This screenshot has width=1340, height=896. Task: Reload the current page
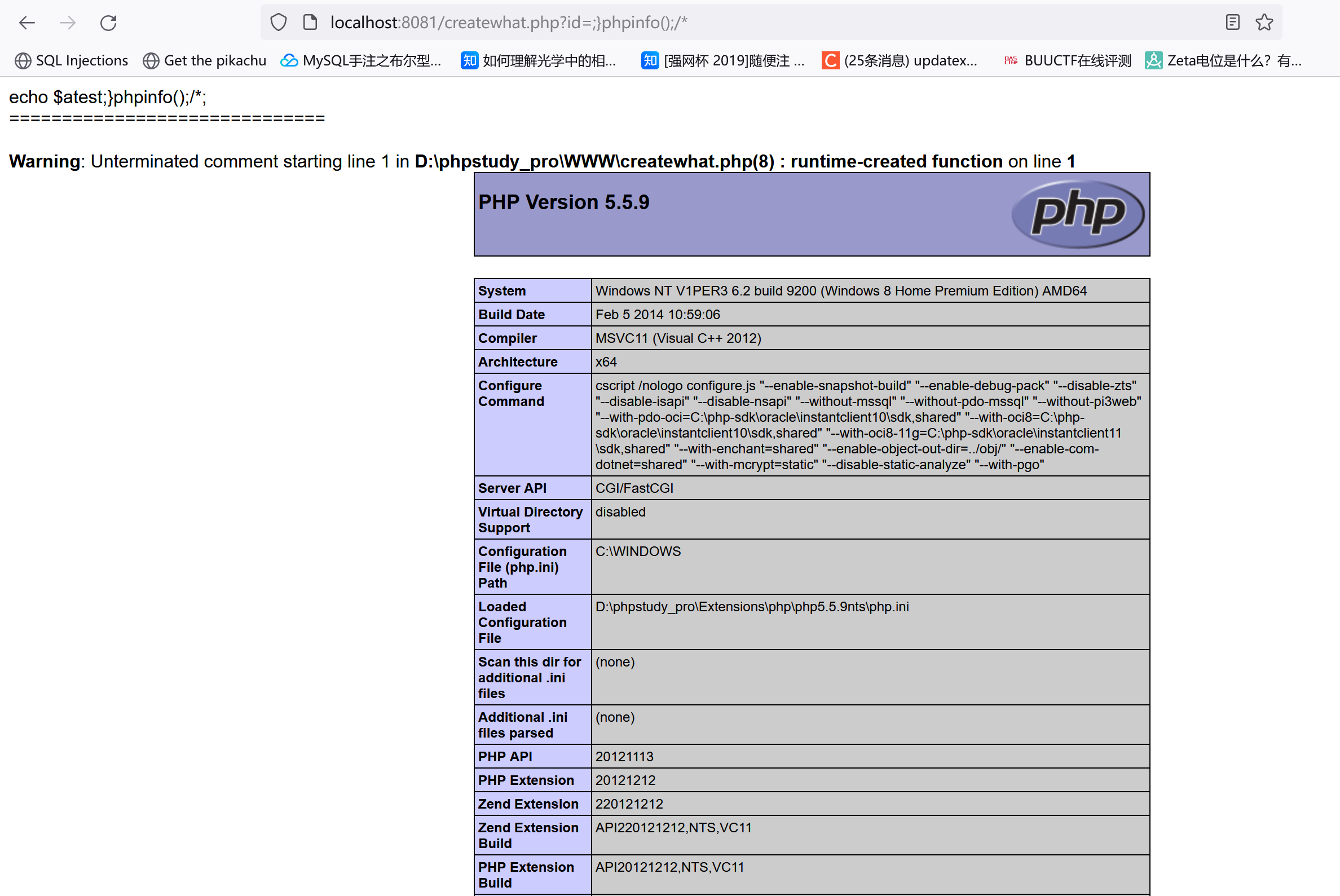click(x=109, y=23)
